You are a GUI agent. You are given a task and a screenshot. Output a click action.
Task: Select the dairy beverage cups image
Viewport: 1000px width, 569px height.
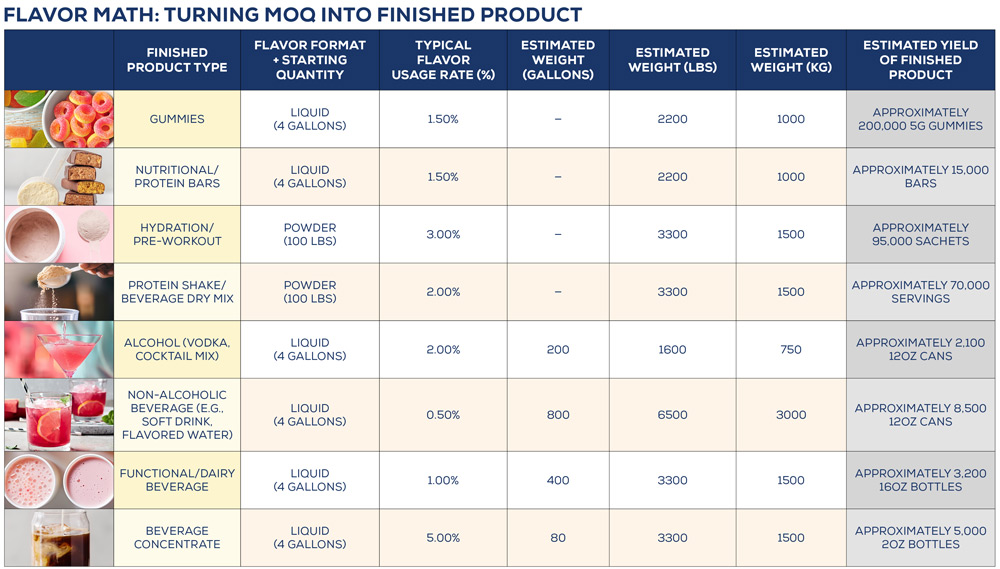point(59,480)
